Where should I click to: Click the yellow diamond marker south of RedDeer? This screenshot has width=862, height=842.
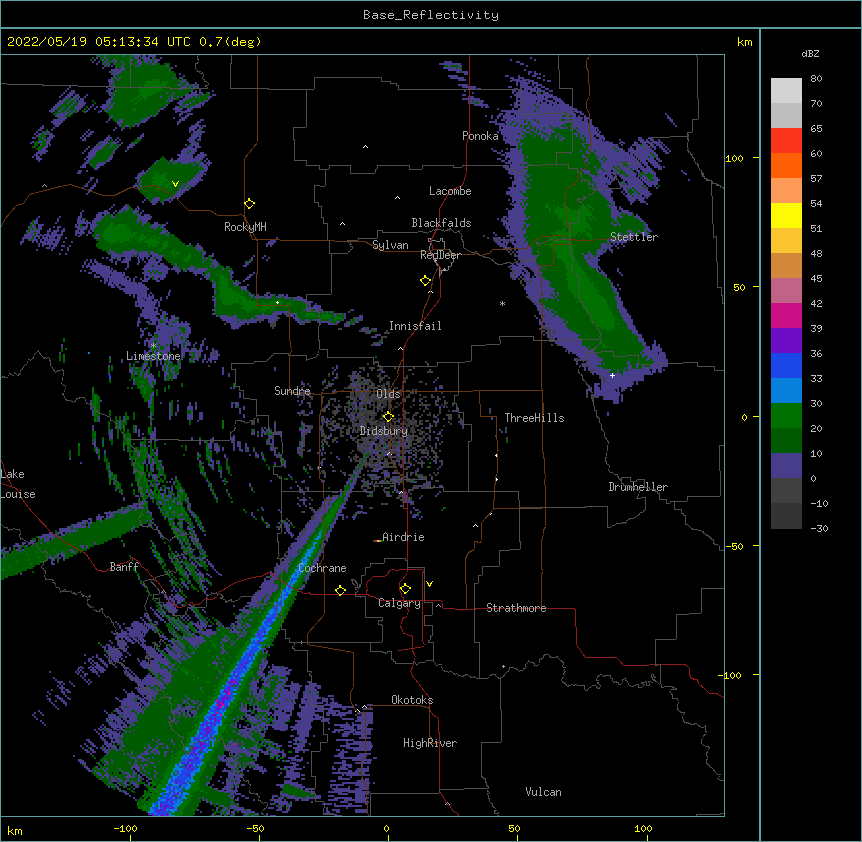(426, 281)
